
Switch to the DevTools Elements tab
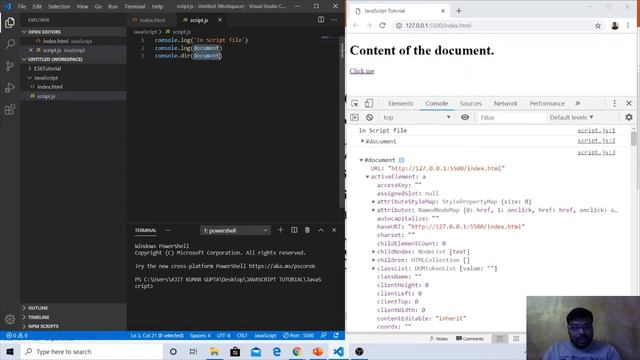click(x=400, y=103)
